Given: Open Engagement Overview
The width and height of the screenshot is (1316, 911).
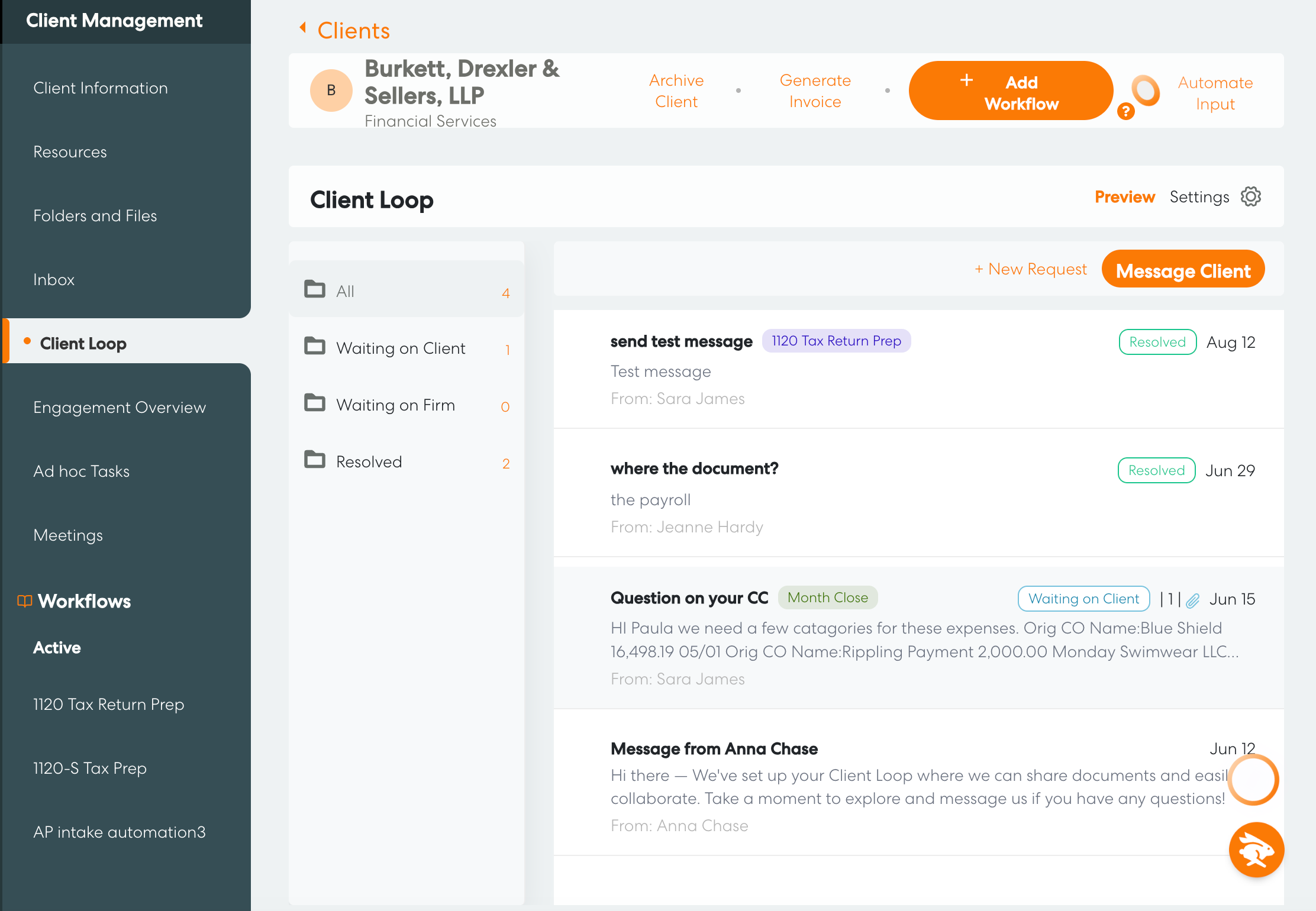Looking at the screenshot, I should pos(120,408).
